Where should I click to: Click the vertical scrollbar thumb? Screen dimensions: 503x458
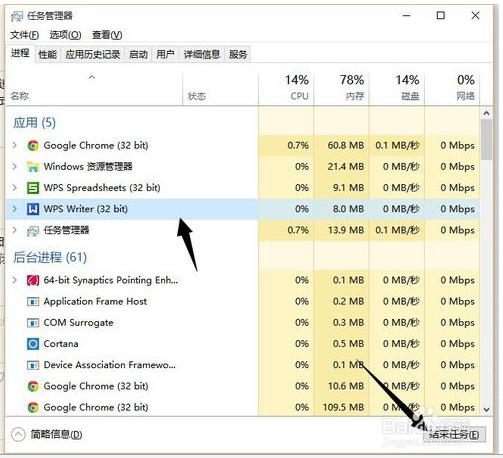tap(486, 139)
